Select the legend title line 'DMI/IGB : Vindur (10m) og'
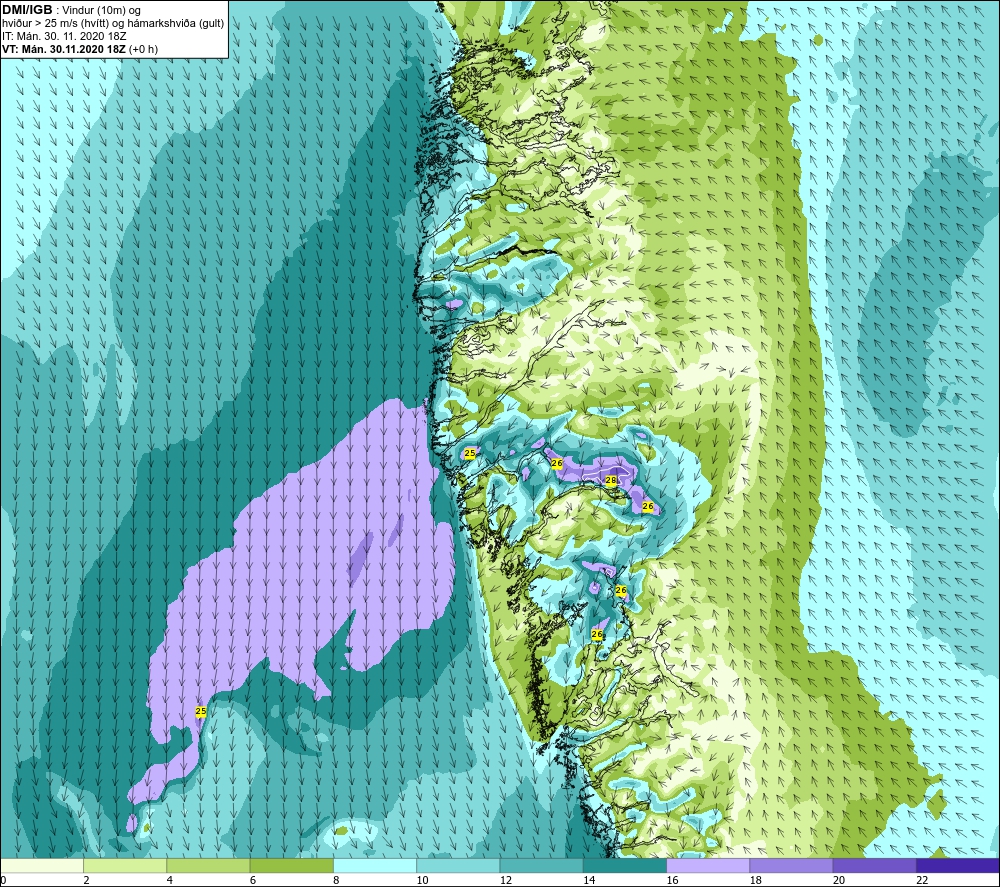 (x=71, y=10)
